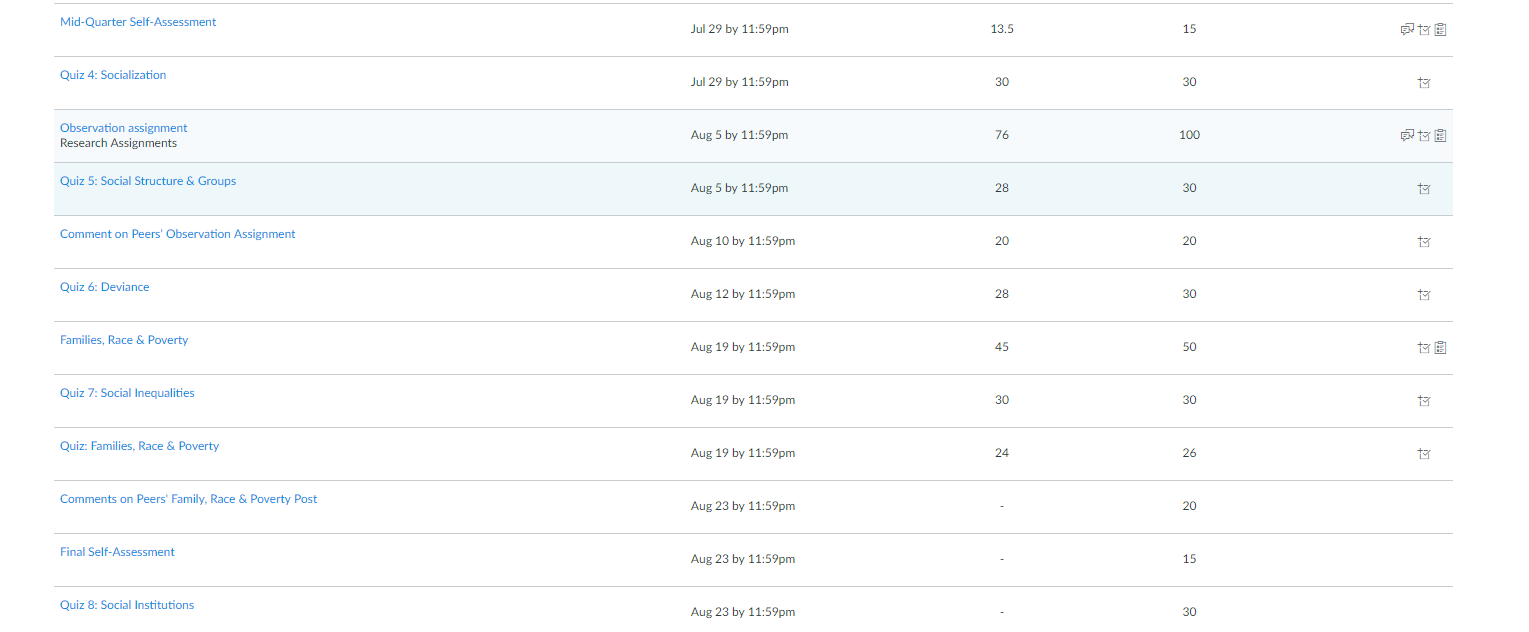
Task: View rubric icon for Mid-Quarter Self-Assessment
Action: [x=1441, y=30]
